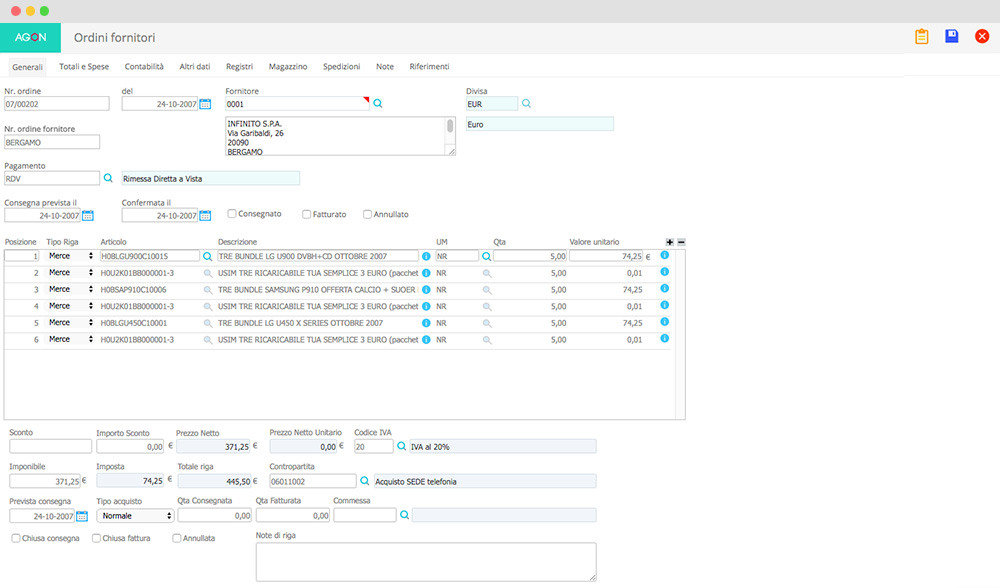The width and height of the screenshot is (1000, 588).
Task: Open calendar for Prevista consegna field
Action: (82, 516)
